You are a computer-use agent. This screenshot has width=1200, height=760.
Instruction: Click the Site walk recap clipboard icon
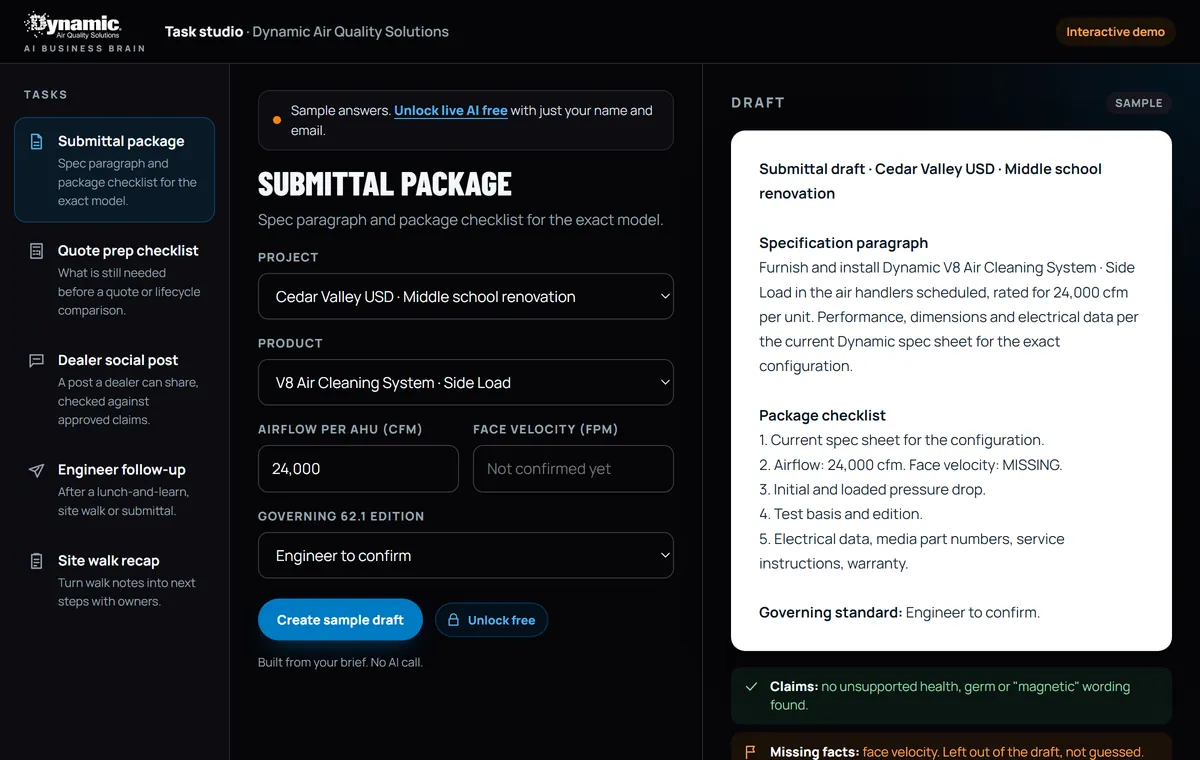[x=37, y=561]
